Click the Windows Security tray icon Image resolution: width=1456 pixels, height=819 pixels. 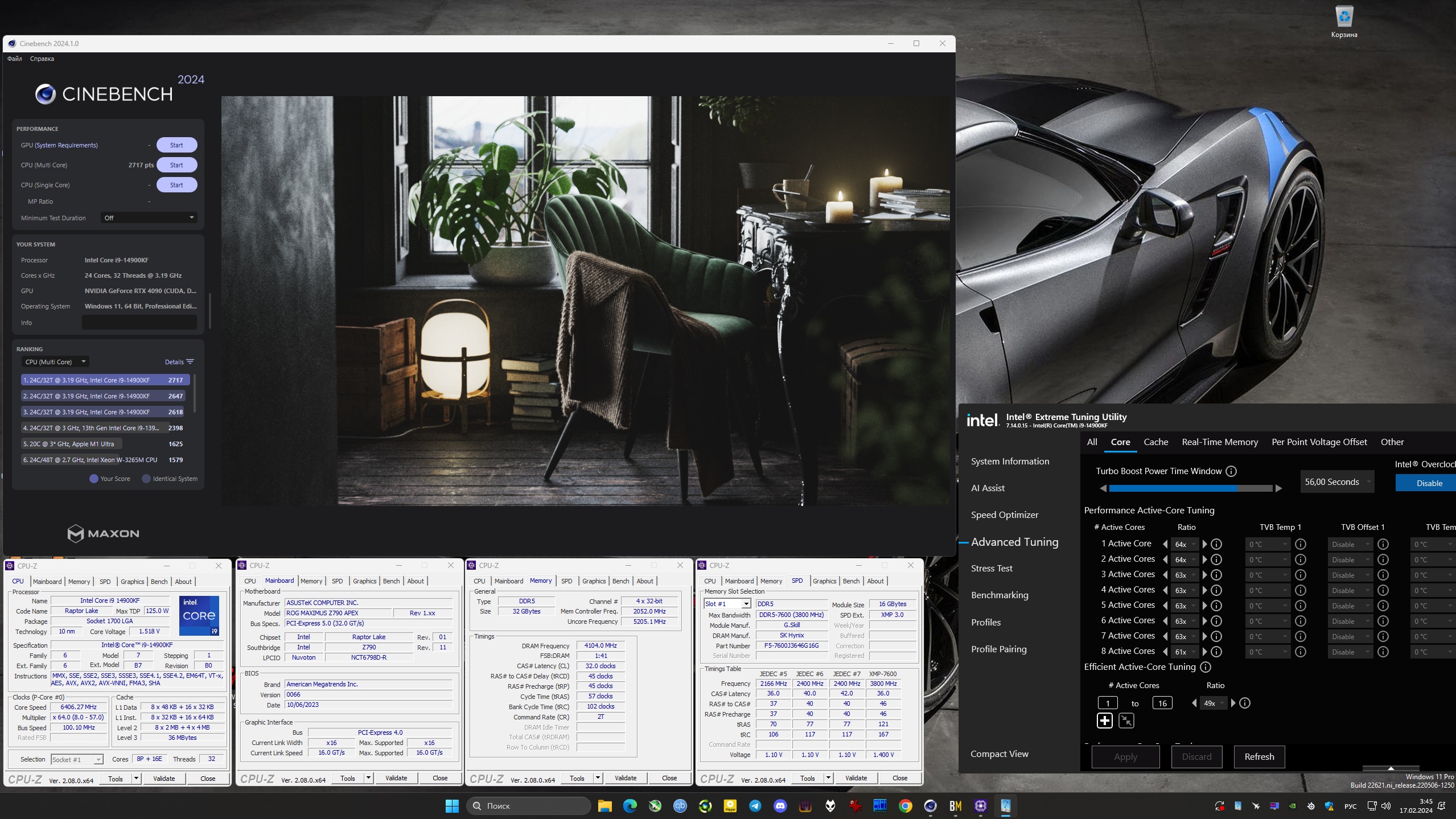point(1329,806)
